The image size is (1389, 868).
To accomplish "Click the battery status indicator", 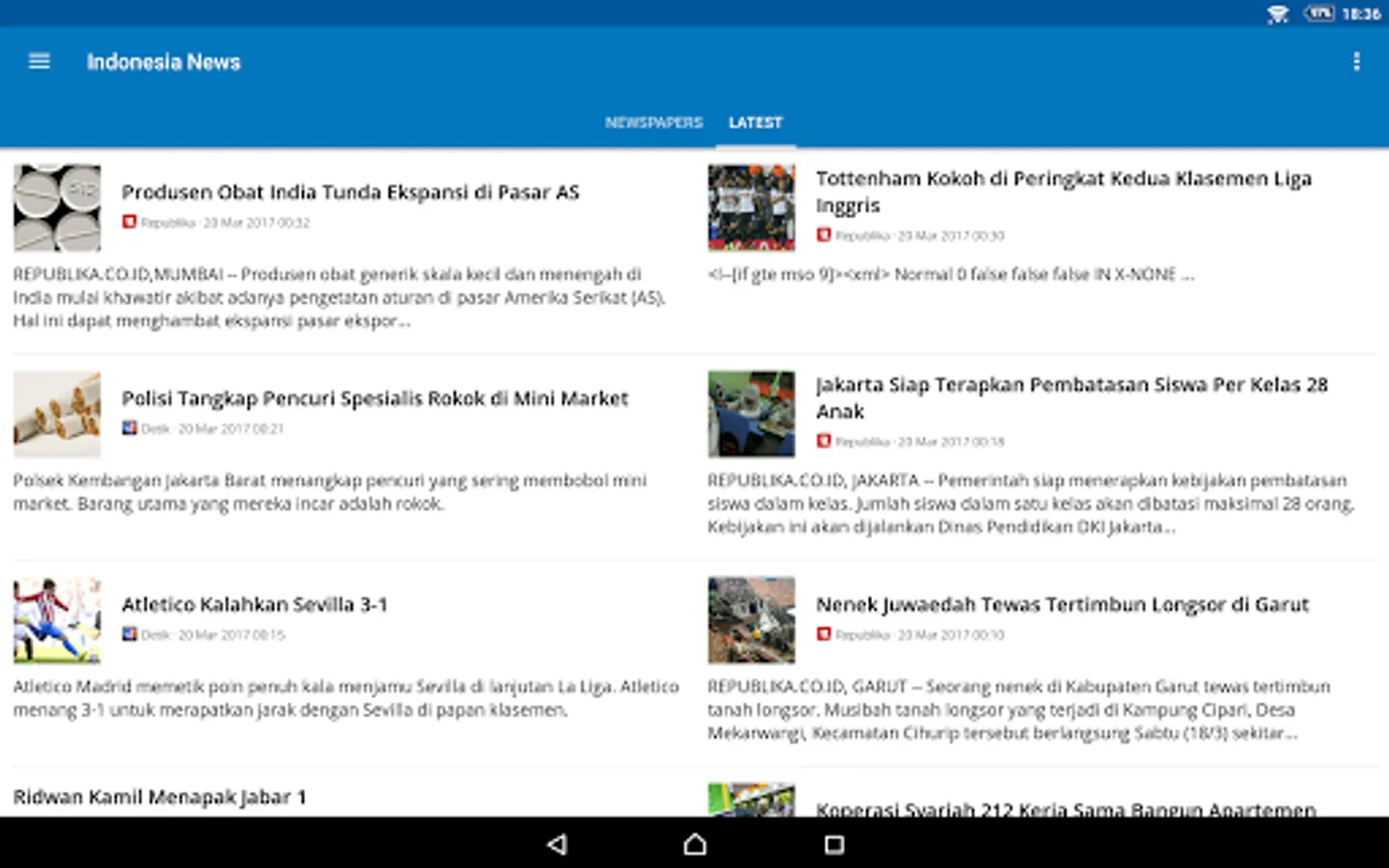I will (x=1319, y=14).
